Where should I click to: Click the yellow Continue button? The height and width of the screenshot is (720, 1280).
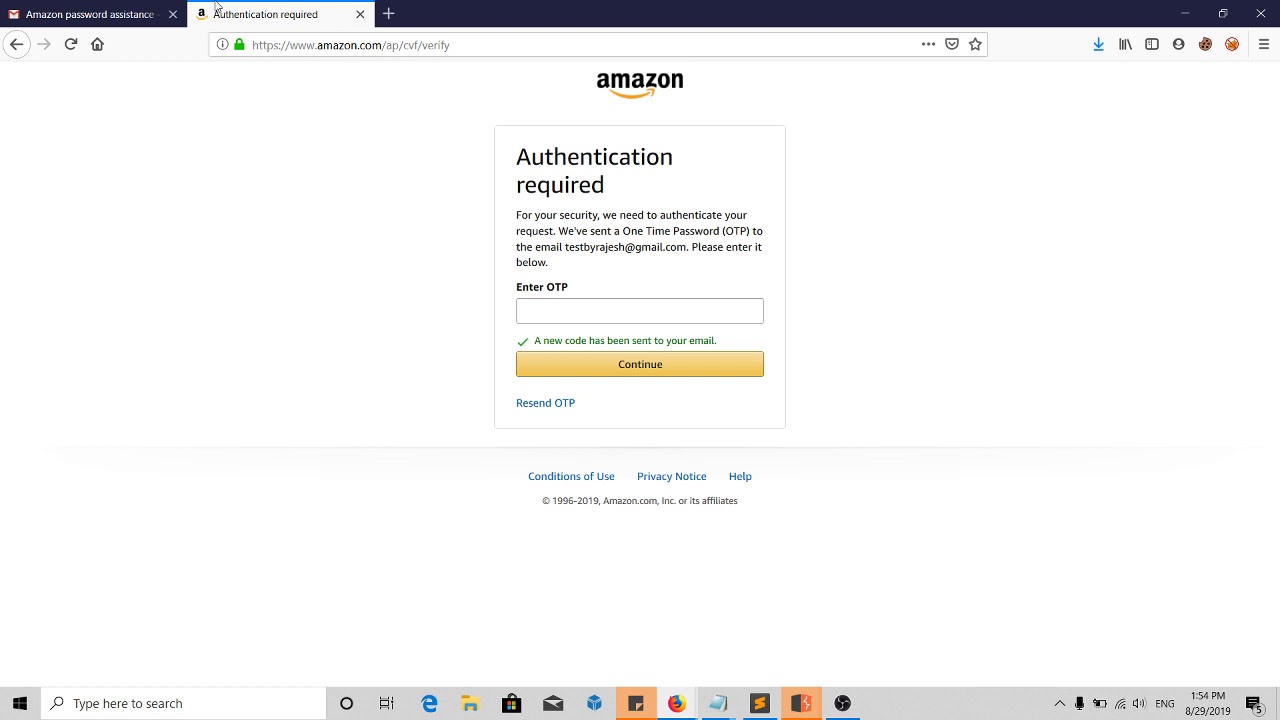coord(640,364)
